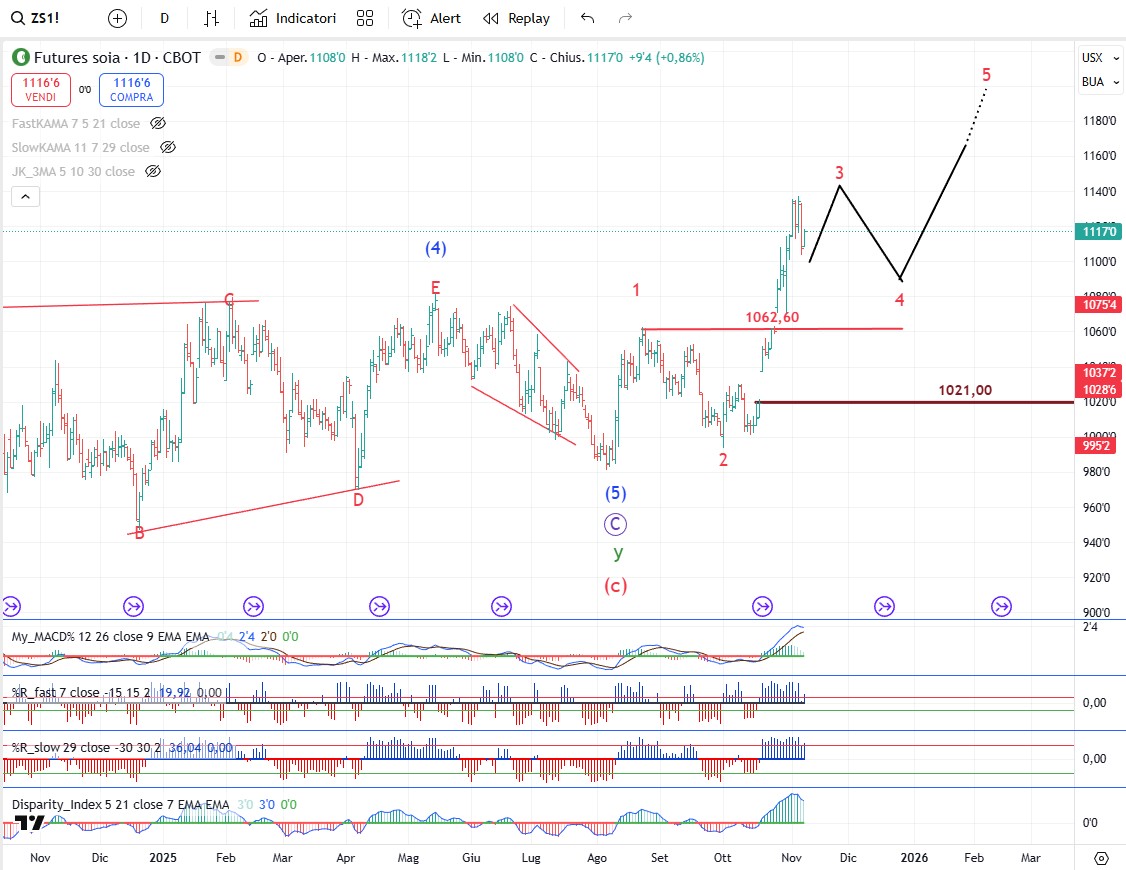Show the SlowKAMA indicator via eye icon
The image size is (1126, 870).
168,147
